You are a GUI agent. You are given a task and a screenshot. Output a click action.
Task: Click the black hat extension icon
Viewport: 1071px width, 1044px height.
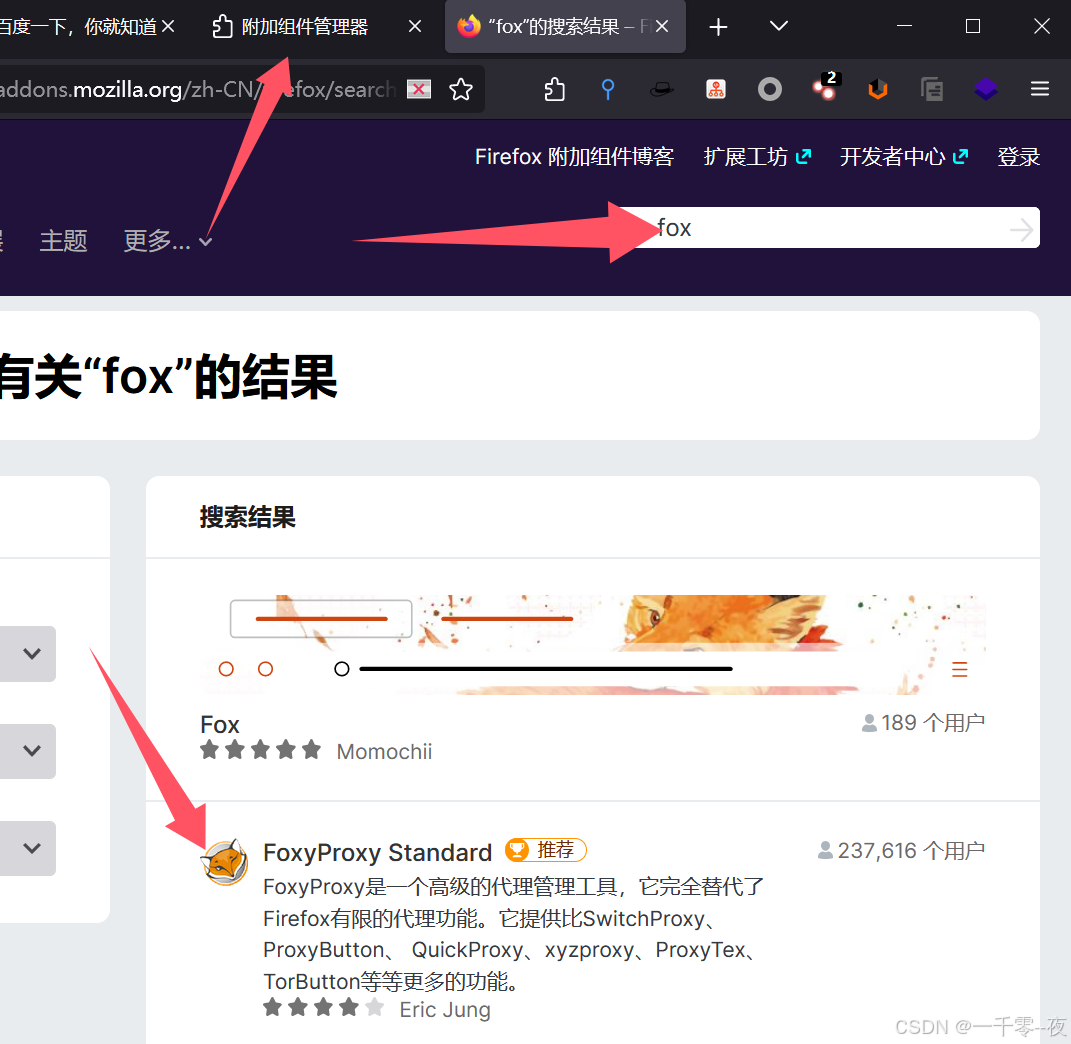661,90
